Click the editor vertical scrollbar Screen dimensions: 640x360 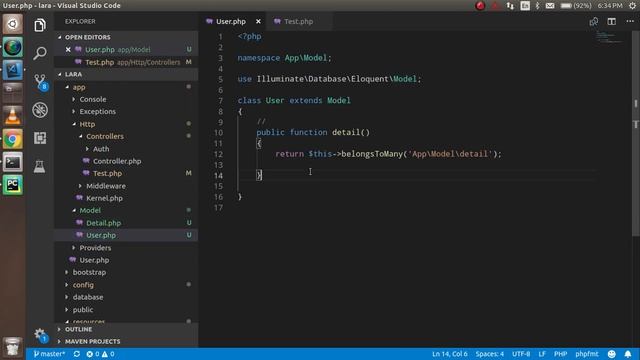636,133
